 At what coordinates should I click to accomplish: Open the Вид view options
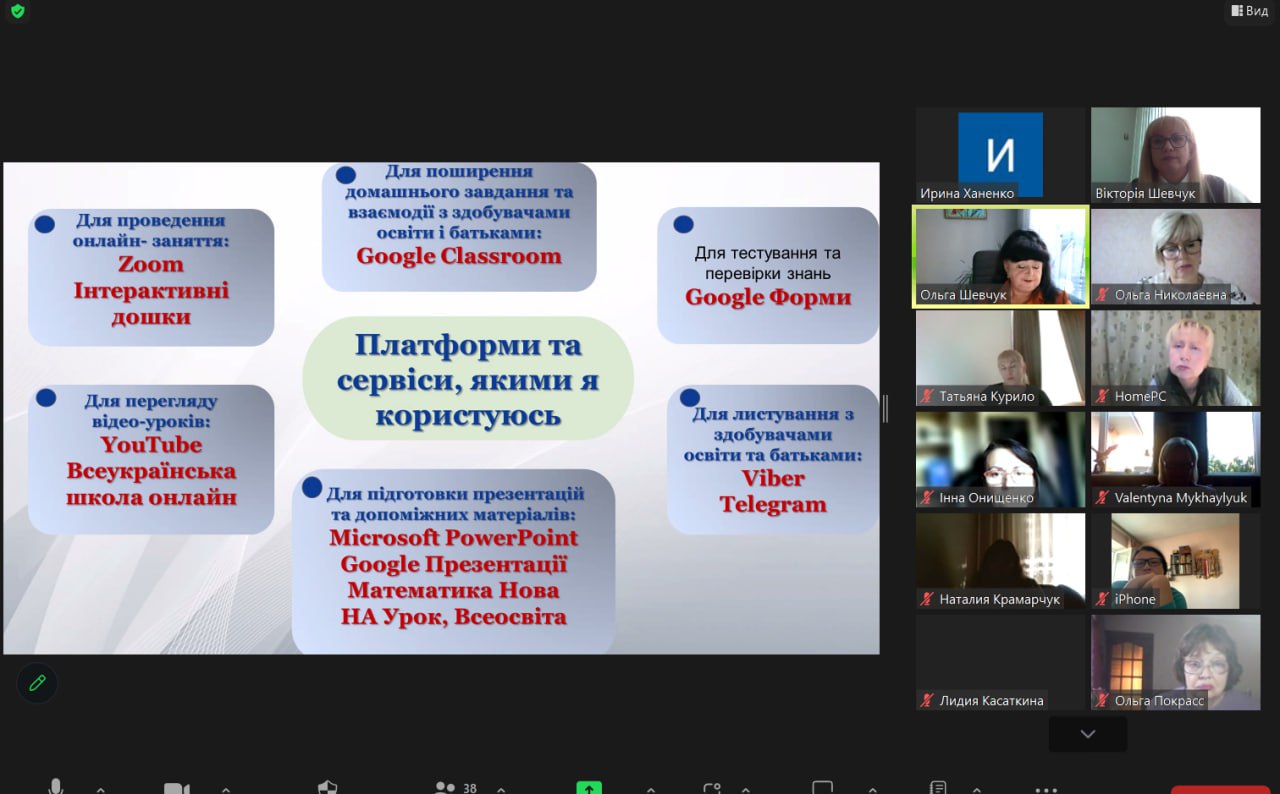pyautogui.click(x=1248, y=11)
